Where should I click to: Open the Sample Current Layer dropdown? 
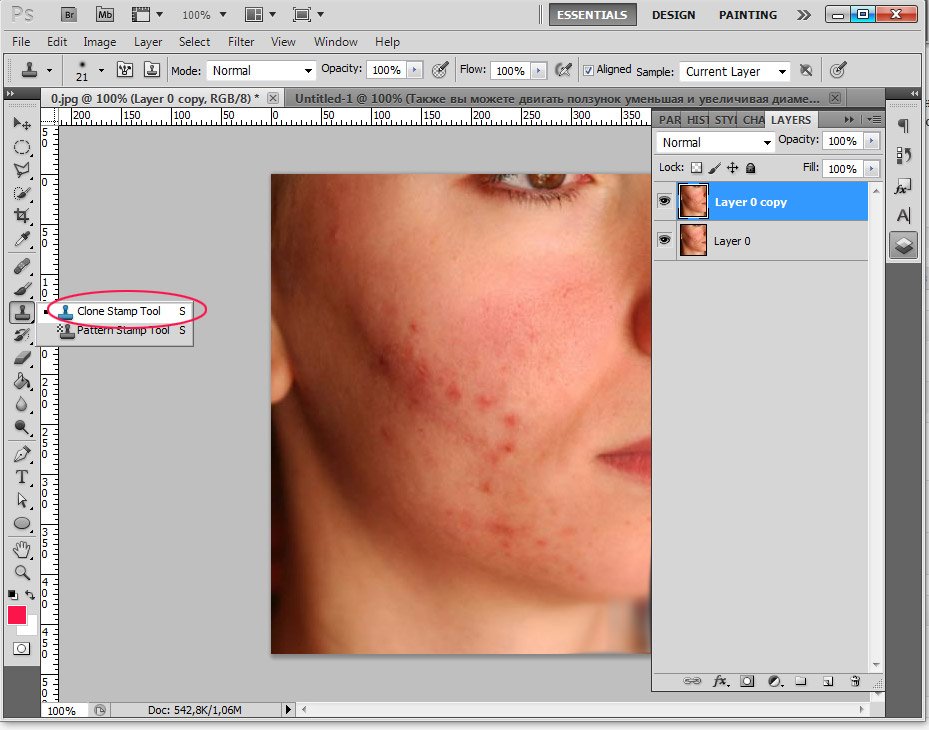(735, 71)
